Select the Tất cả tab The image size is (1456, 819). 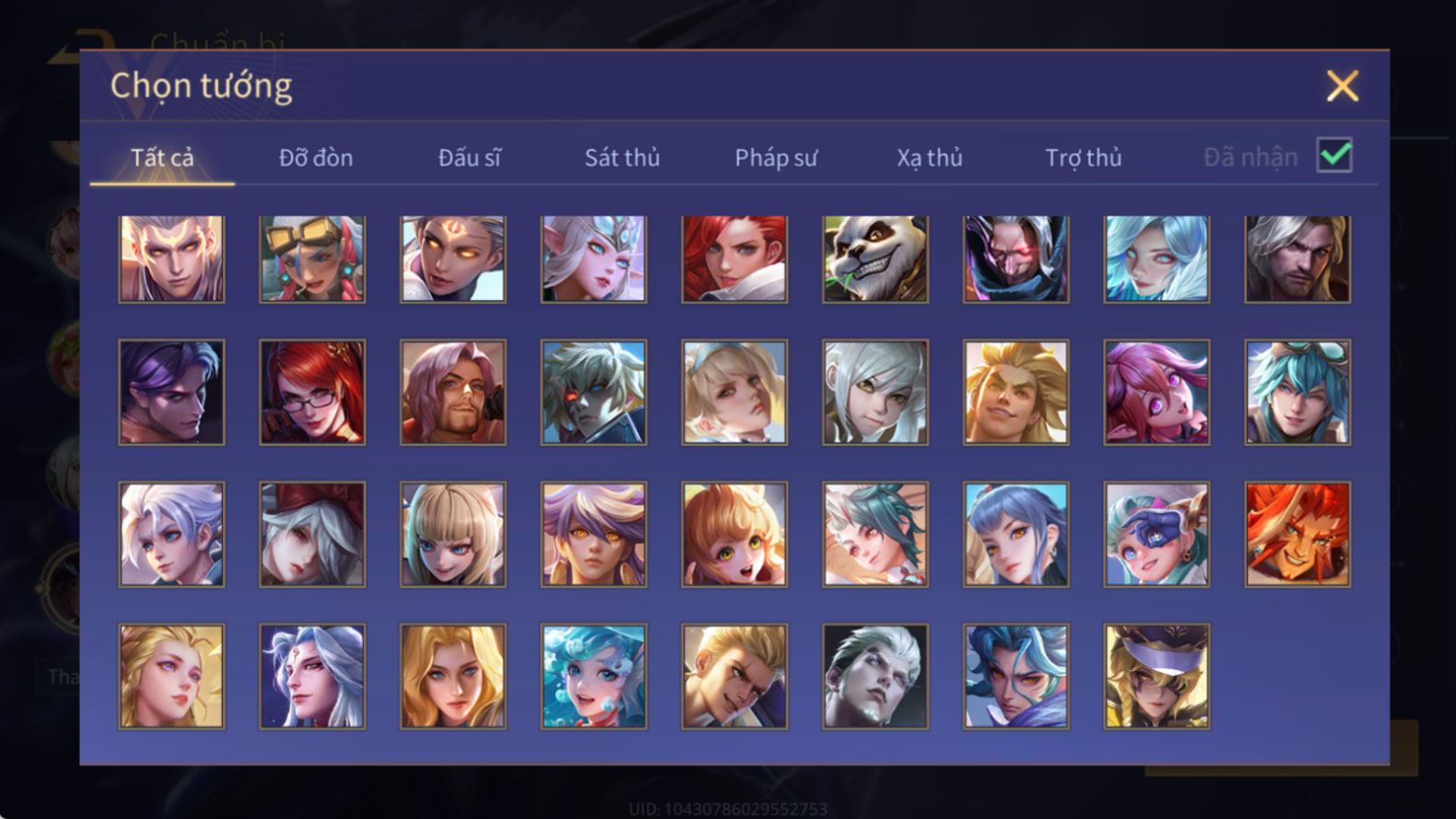(162, 158)
